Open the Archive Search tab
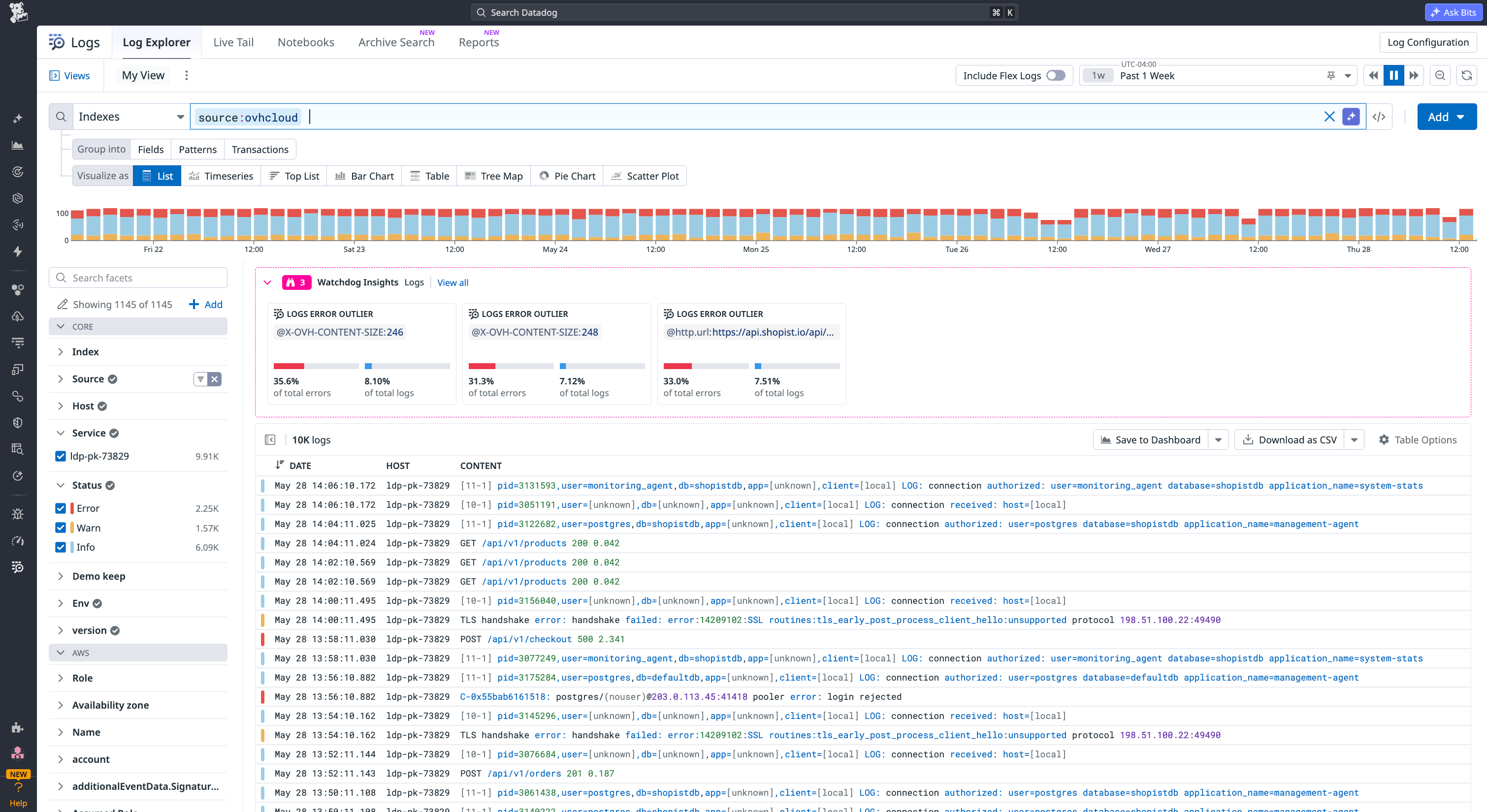 396,42
